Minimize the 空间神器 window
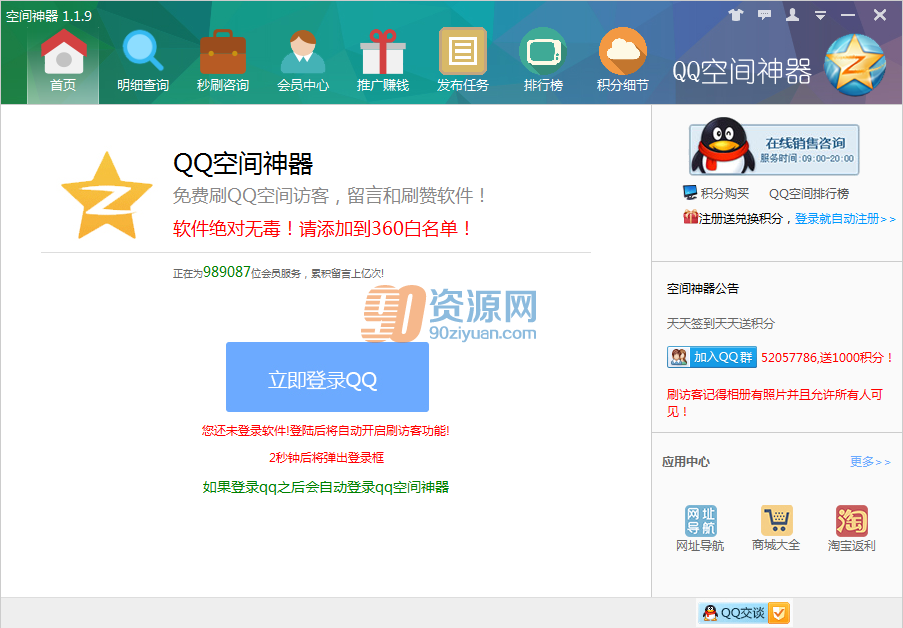Screen dimensions: 903x628 point(848,16)
